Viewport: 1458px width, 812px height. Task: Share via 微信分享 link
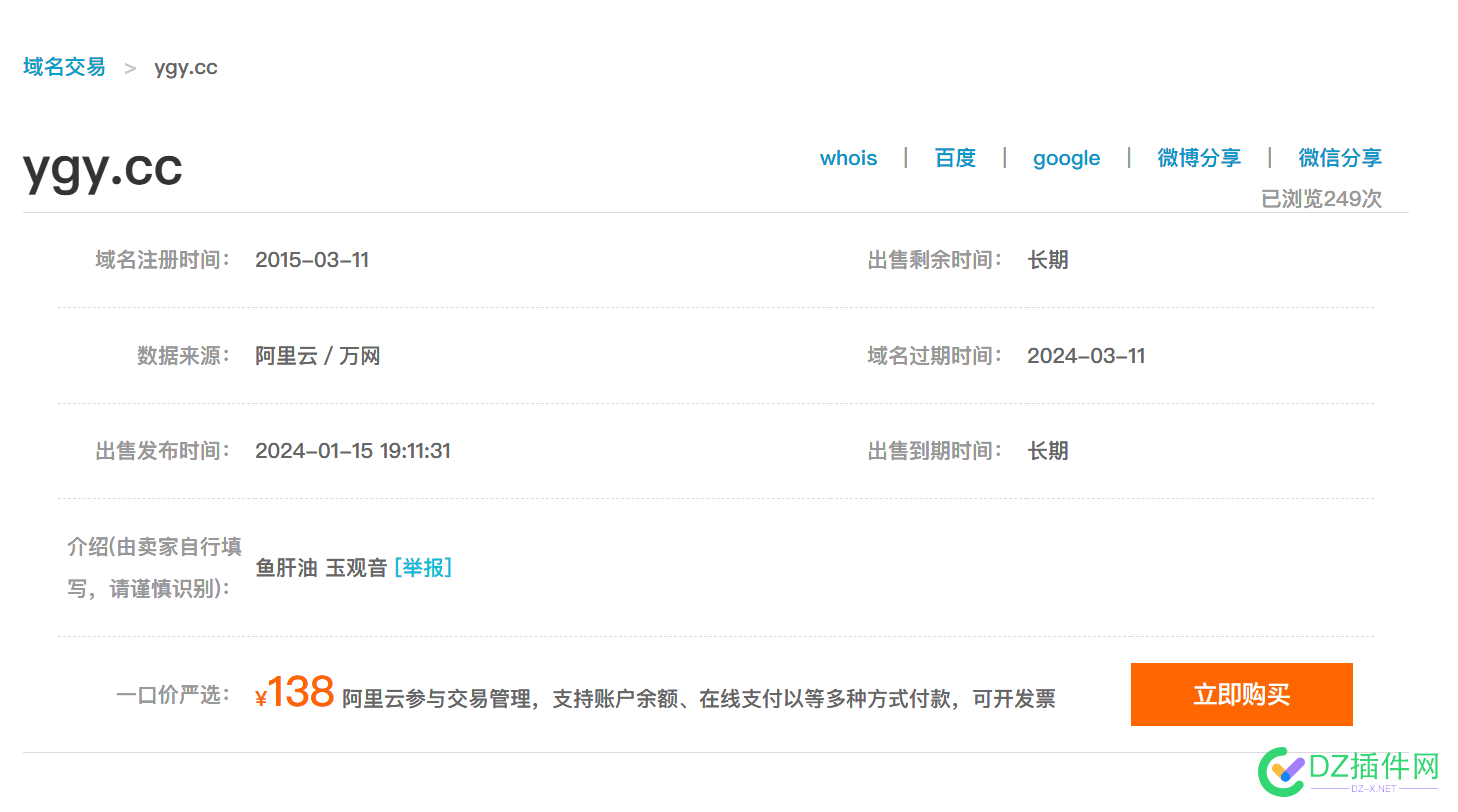coord(1340,158)
